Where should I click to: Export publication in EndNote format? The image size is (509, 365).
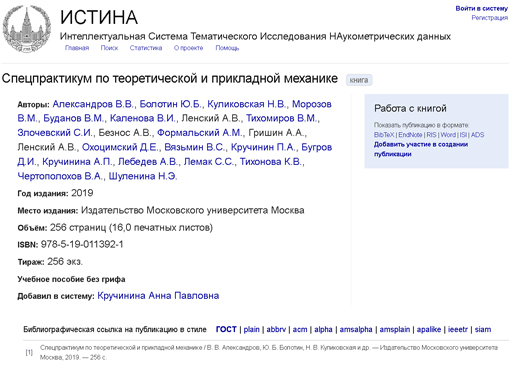[x=410, y=135]
